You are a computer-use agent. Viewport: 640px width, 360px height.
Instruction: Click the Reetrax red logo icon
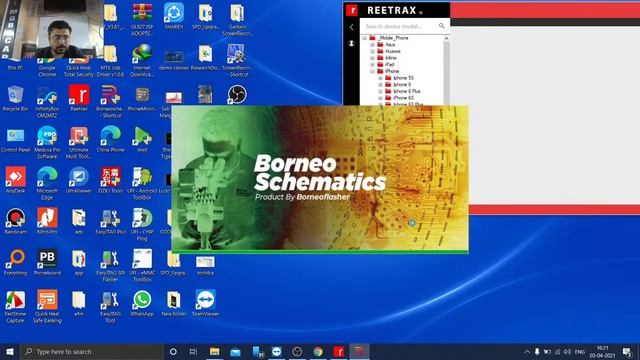tap(351, 10)
